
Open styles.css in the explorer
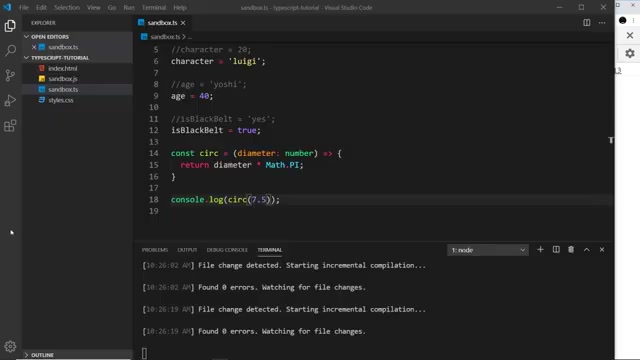61,100
